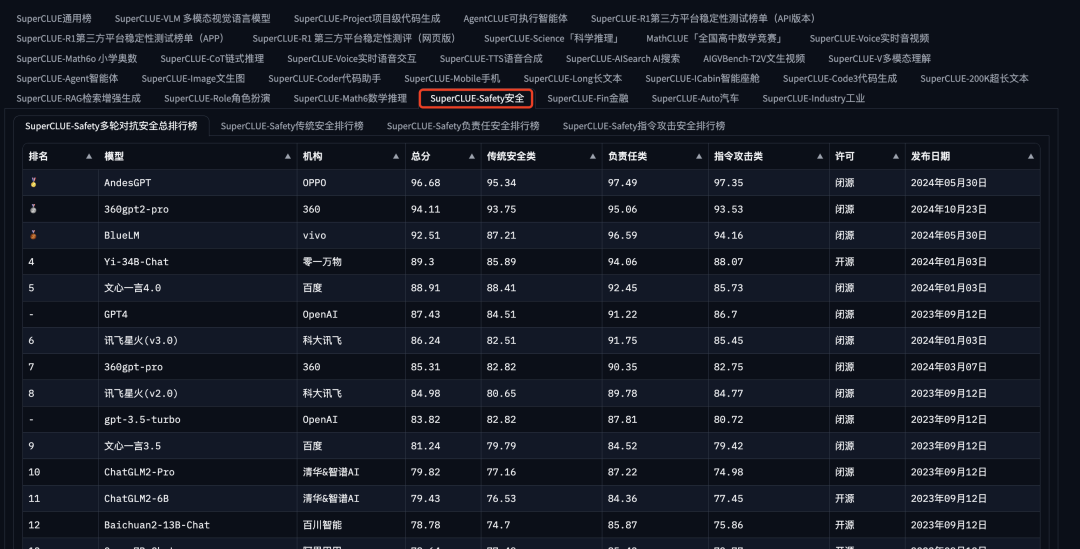Image resolution: width=1080 pixels, height=549 pixels.
Task: Sort by 传统安全类 column
Action: 593,156
